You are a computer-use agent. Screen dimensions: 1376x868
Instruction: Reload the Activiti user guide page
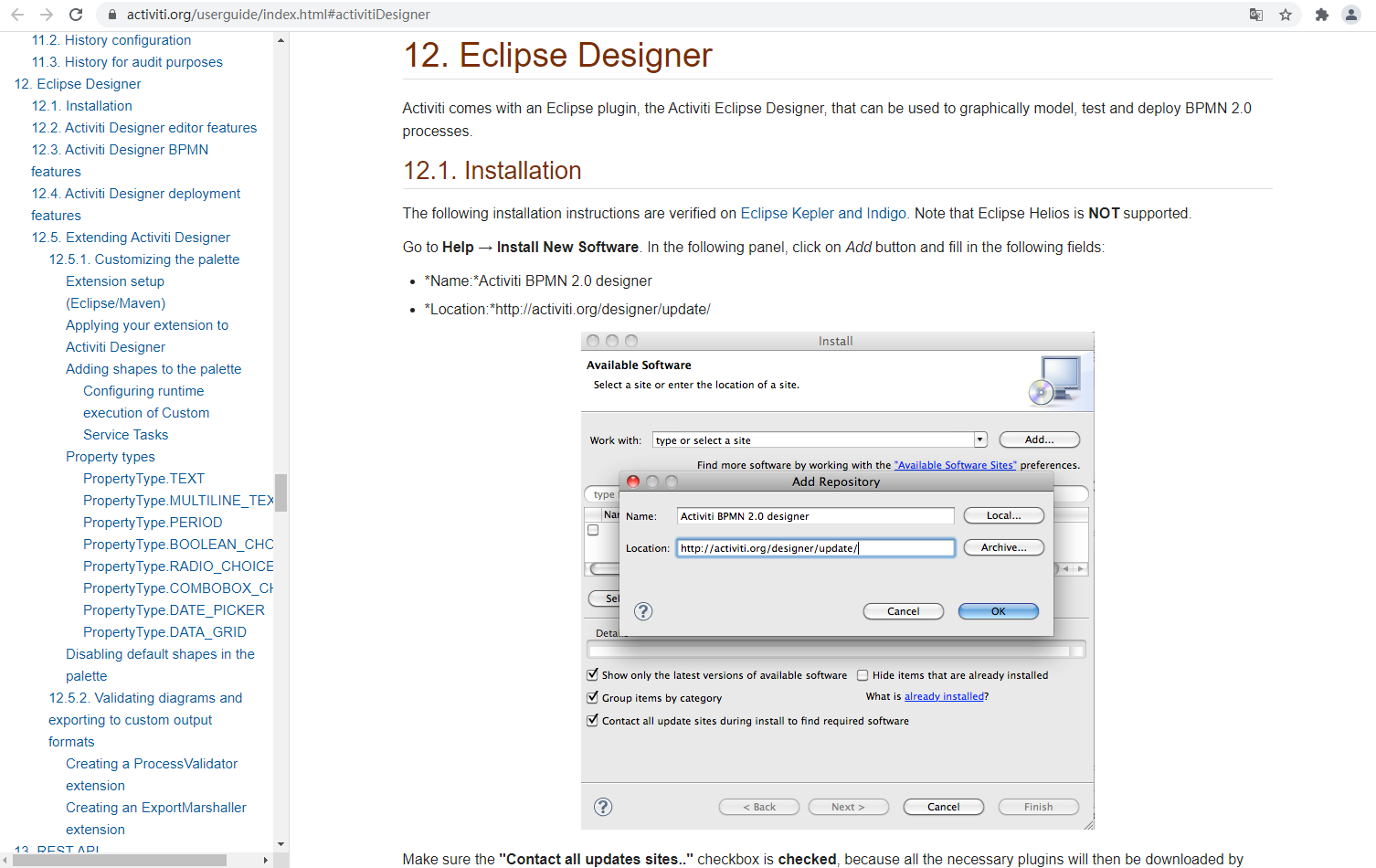[76, 15]
